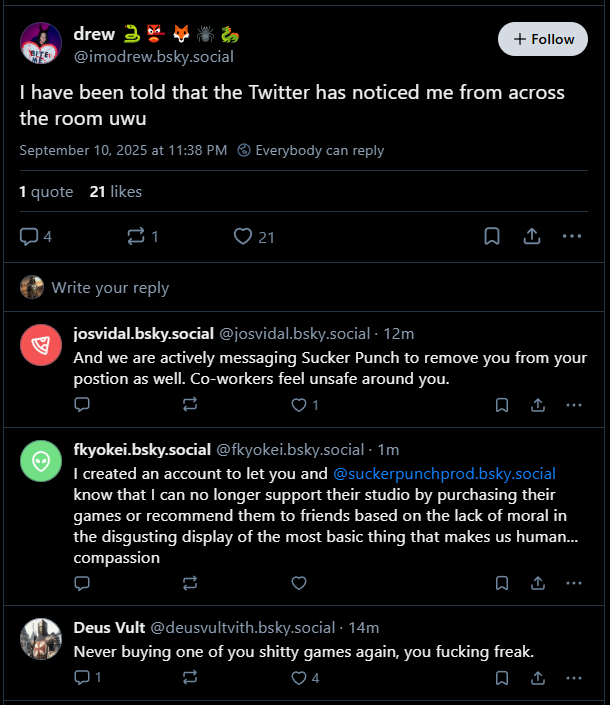Image resolution: width=610 pixels, height=705 pixels.
Task: Like drew's main post with heart icon
Action: 243,236
